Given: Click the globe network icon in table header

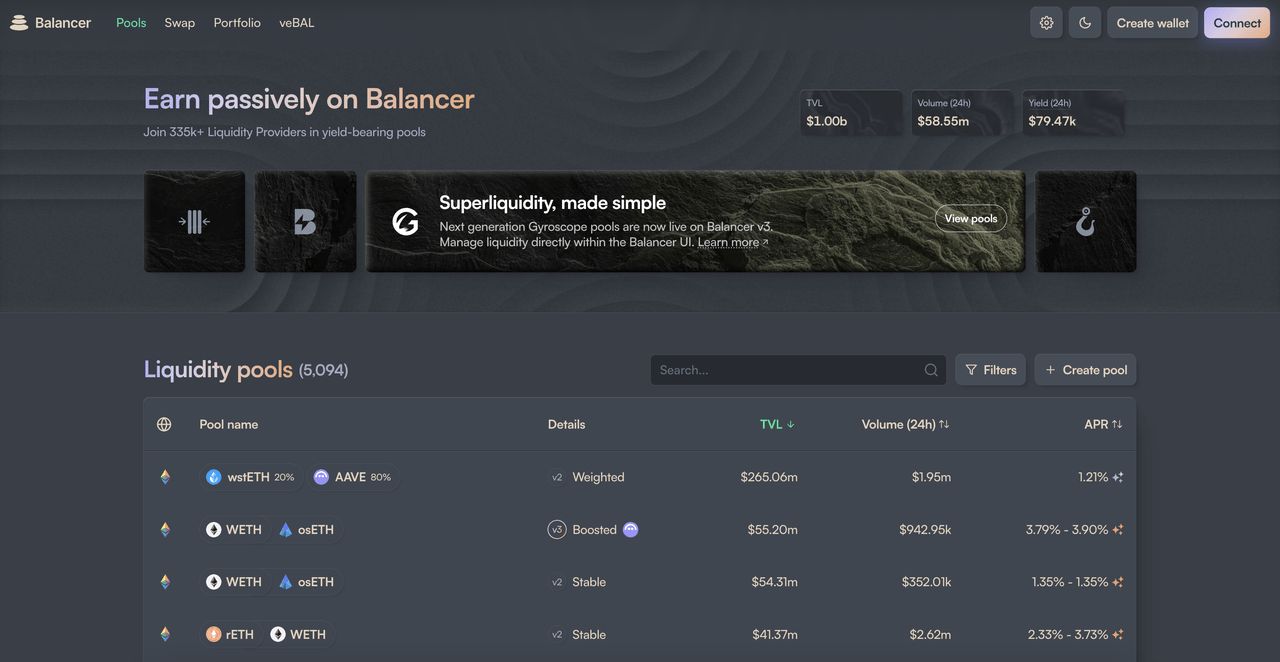Looking at the screenshot, I should click(x=164, y=424).
